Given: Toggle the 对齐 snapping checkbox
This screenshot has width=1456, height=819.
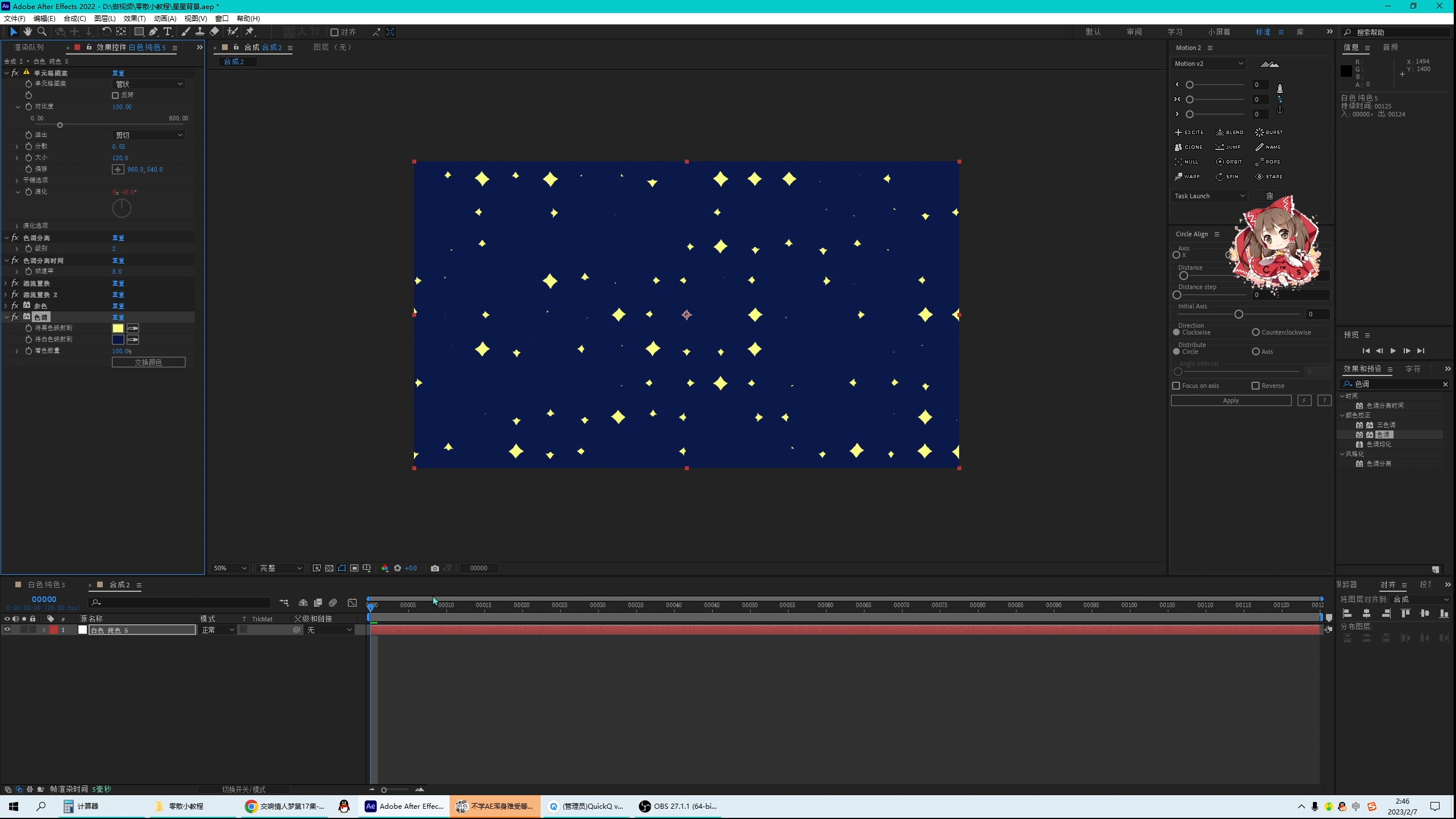Looking at the screenshot, I should pos(334,32).
